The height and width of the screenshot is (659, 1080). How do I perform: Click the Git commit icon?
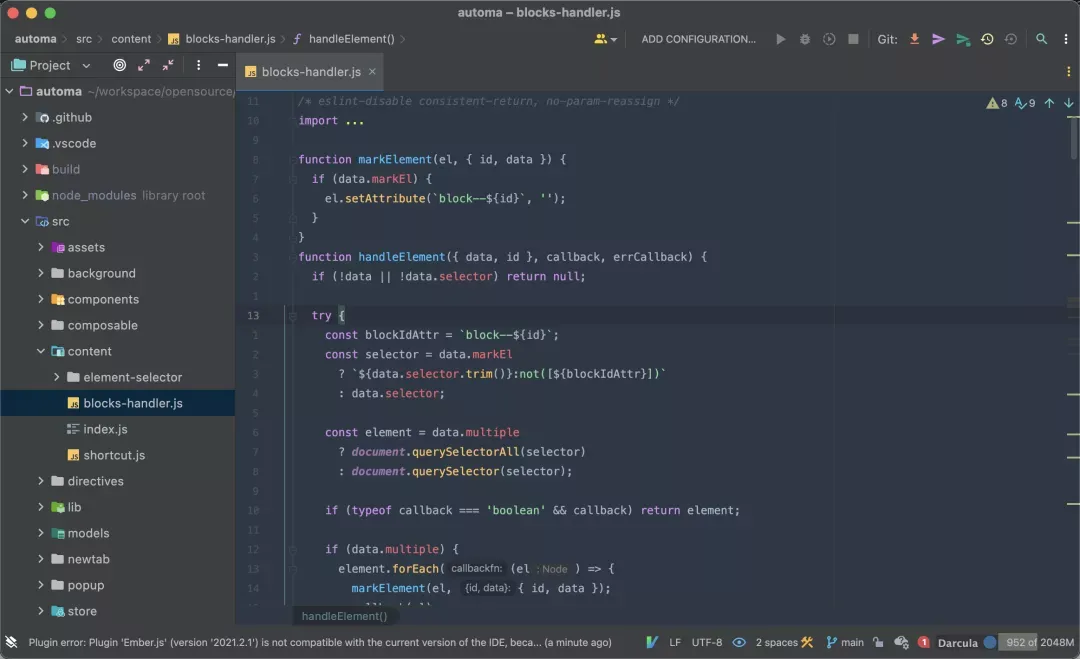pyautogui.click(x=938, y=39)
